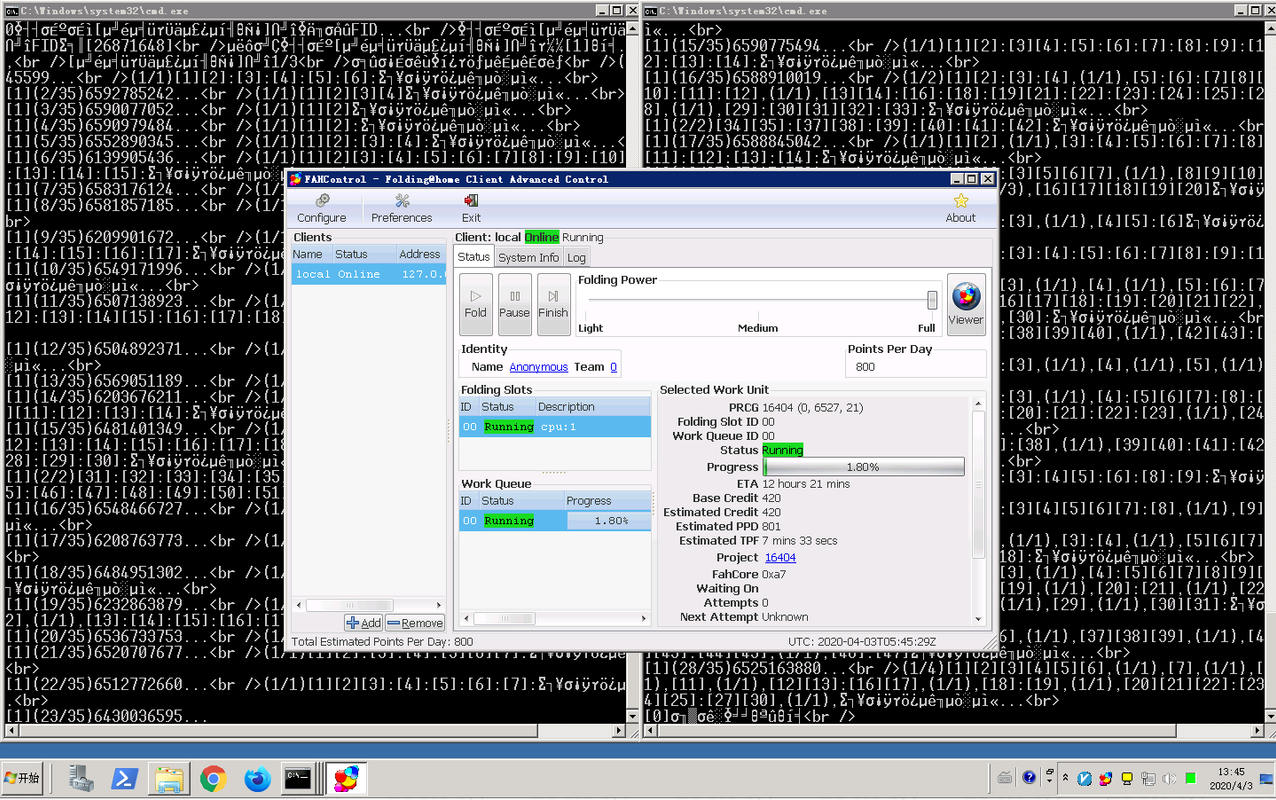This screenshot has width=1276, height=800.
Task: Open the Log tab
Action: tap(577, 257)
